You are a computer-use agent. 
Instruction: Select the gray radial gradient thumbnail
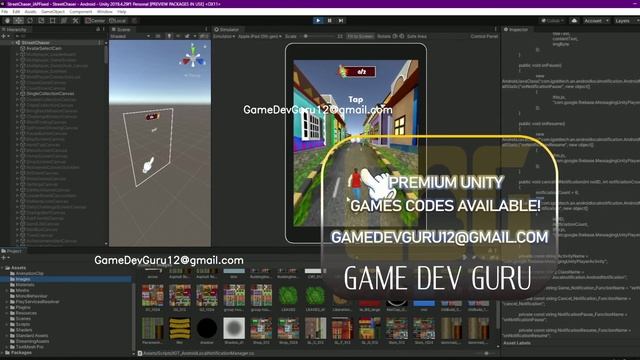tap(234, 329)
